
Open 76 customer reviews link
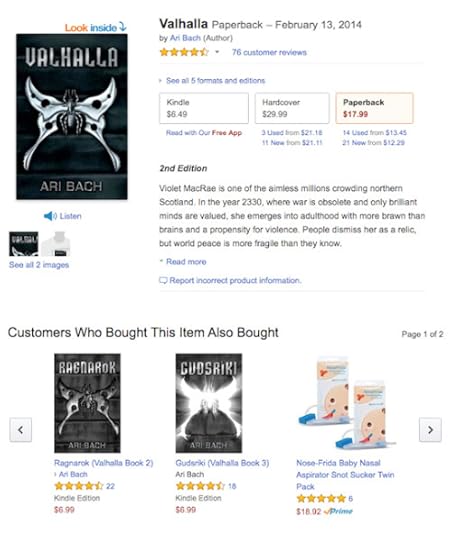(x=269, y=52)
